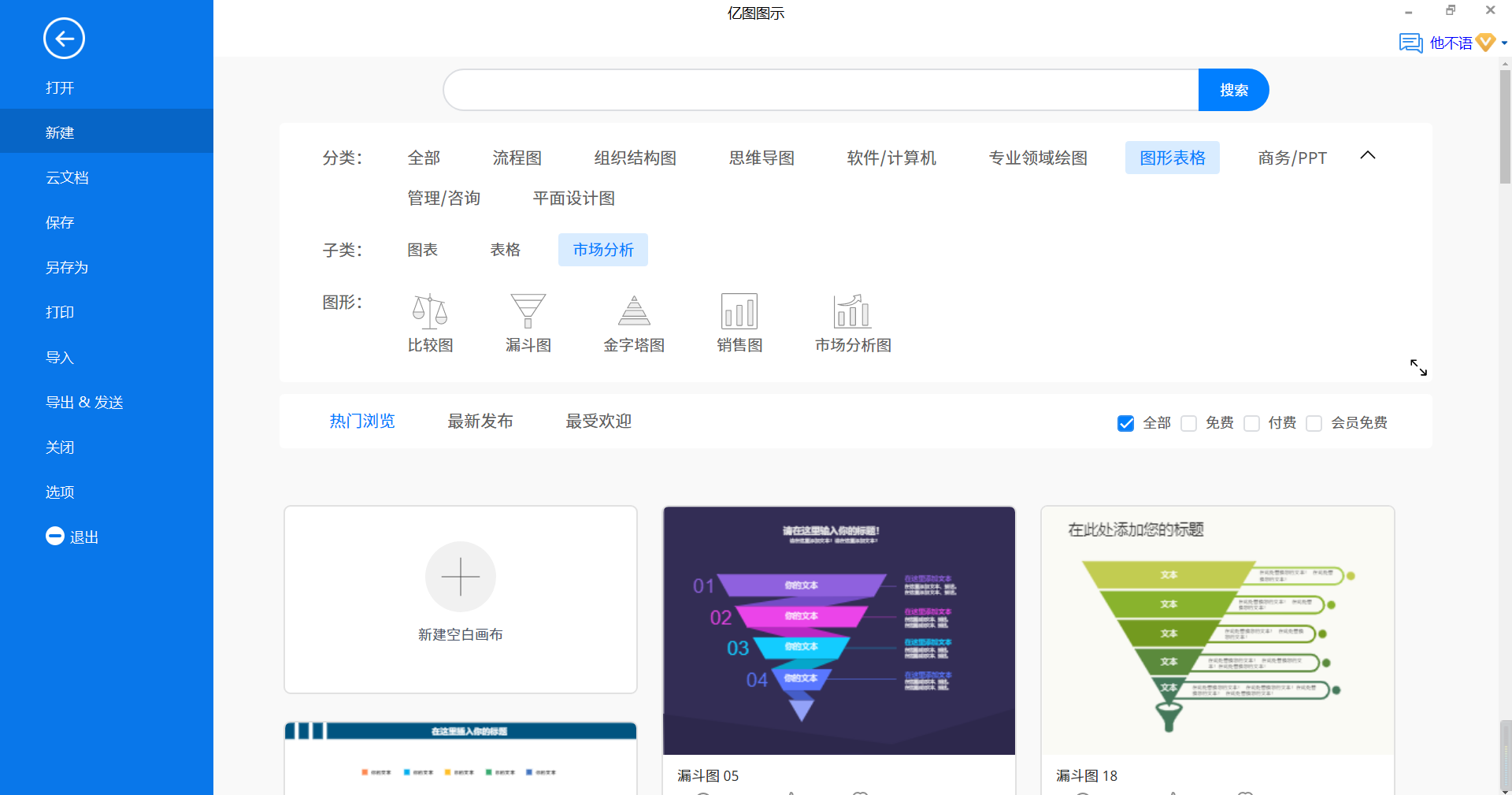1512x795 pixels.
Task: Open the user account dropdown arrow
Action: [1504, 43]
